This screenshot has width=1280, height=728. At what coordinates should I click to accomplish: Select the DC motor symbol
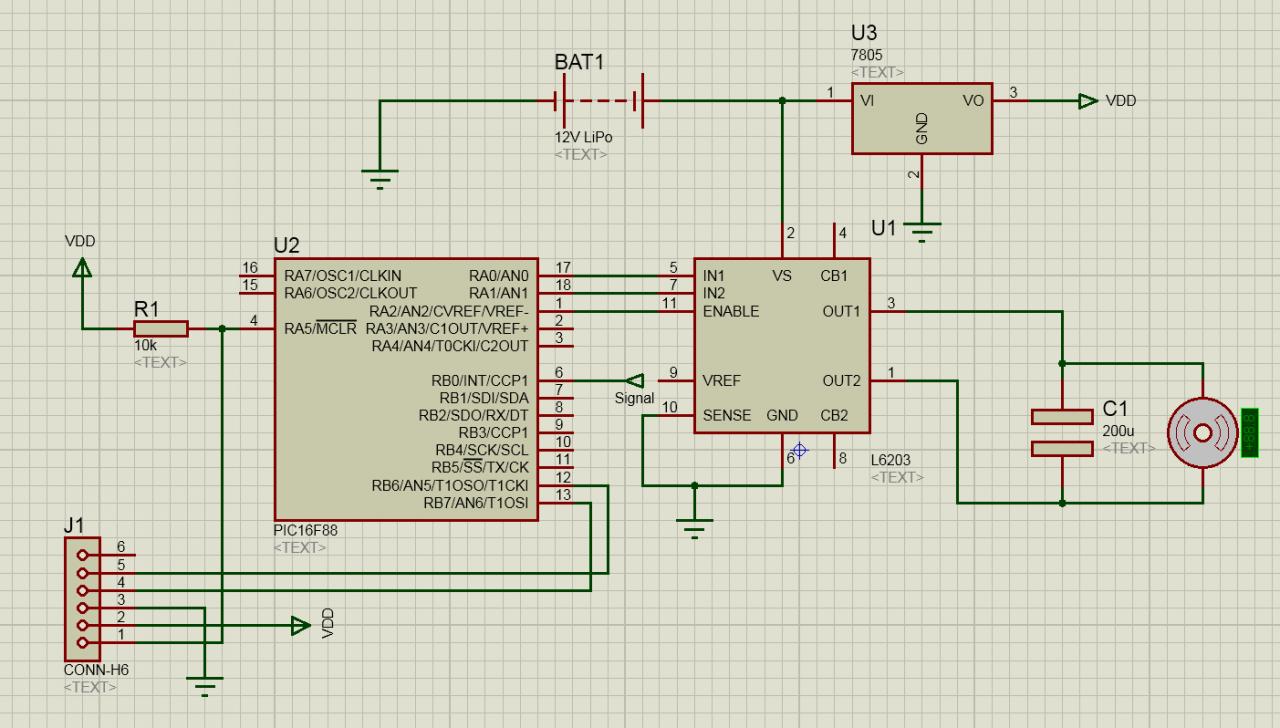click(x=1202, y=432)
